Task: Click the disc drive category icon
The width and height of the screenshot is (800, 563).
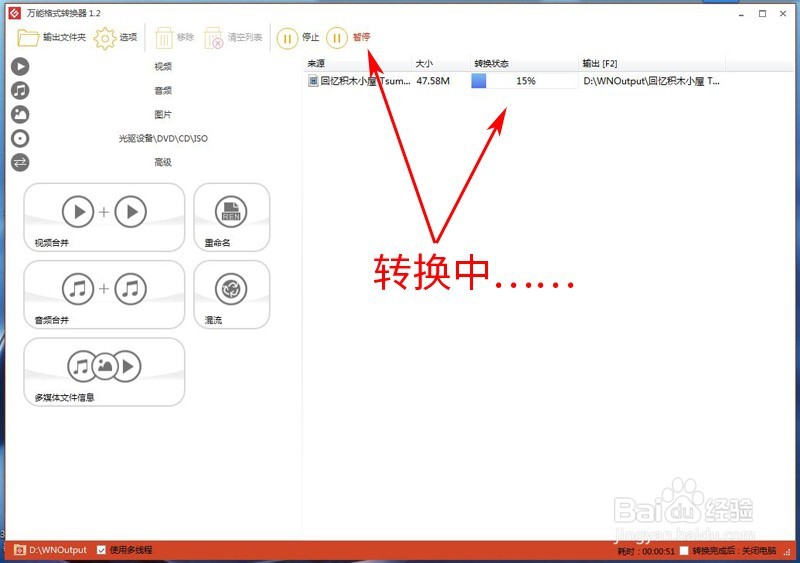Action: coord(20,138)
